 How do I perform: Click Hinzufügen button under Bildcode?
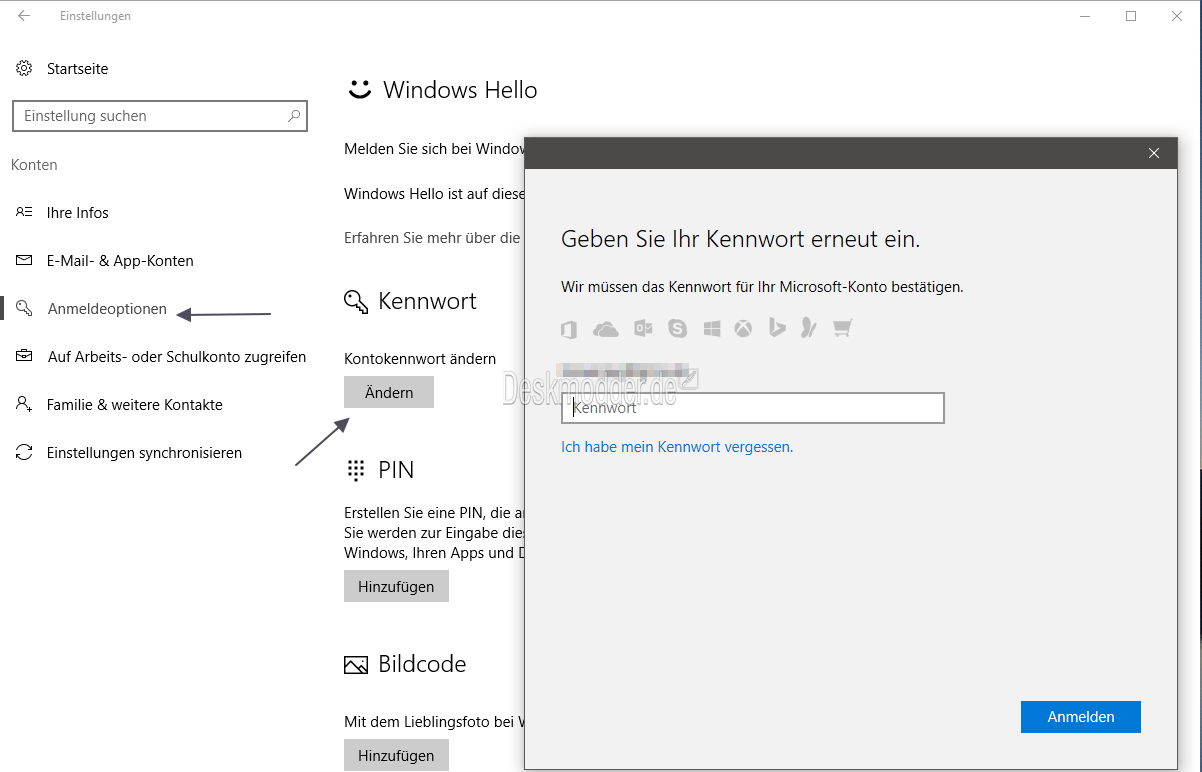pyautogui.click(x=396, y=755)
